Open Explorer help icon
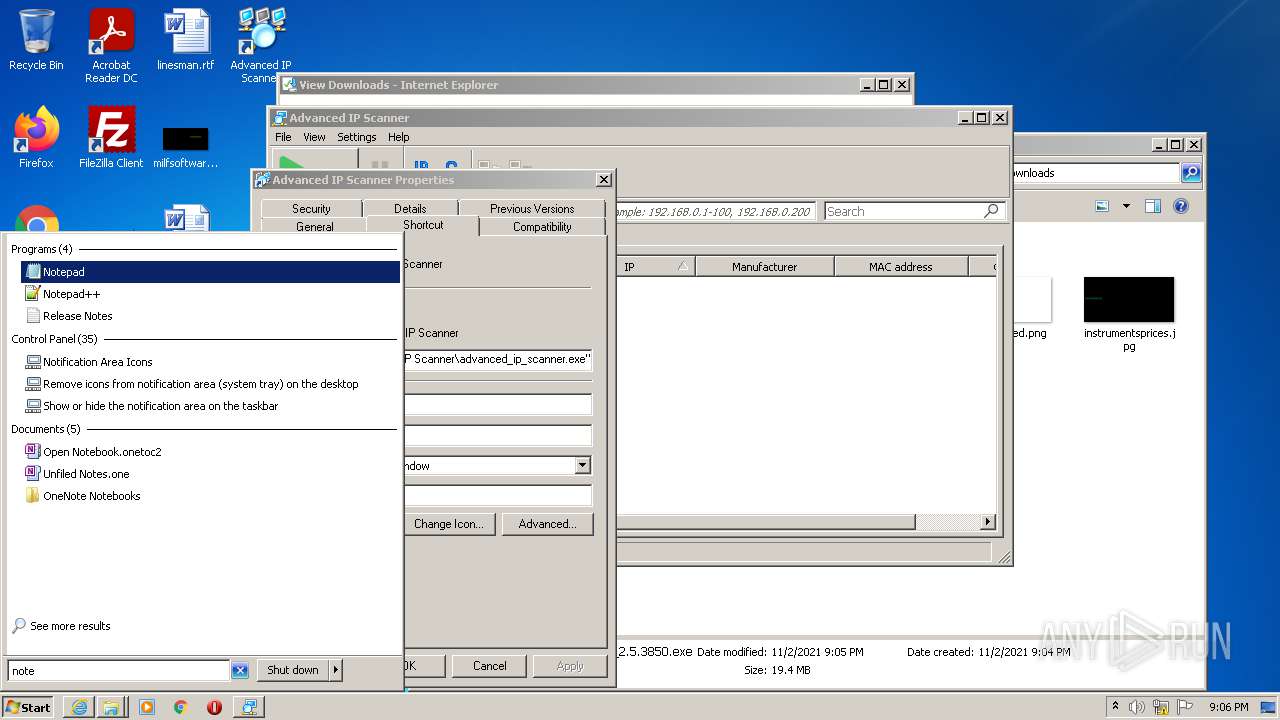Screen dimensions: 1280x720 [x=1181, y=206]
